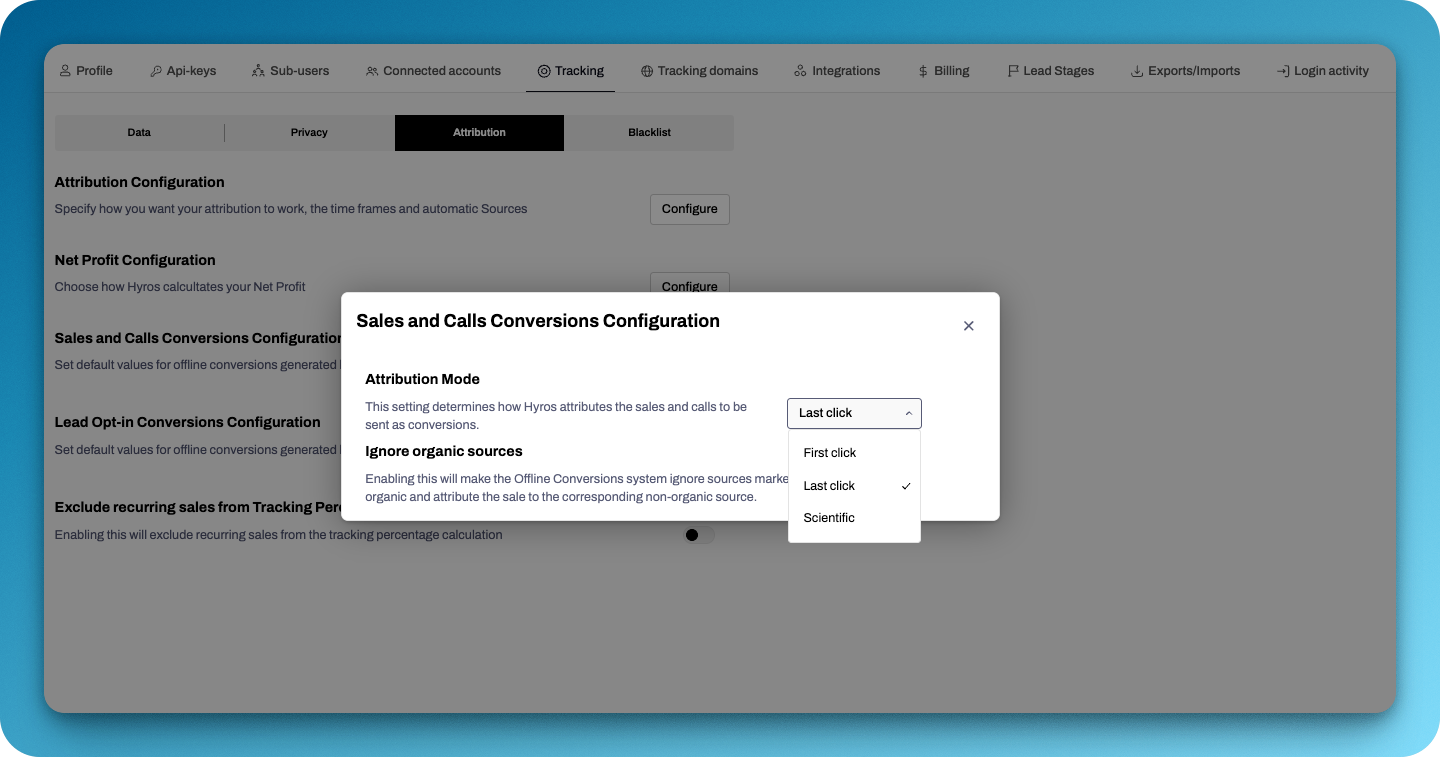Open Login activity tab

point(1322,71)
